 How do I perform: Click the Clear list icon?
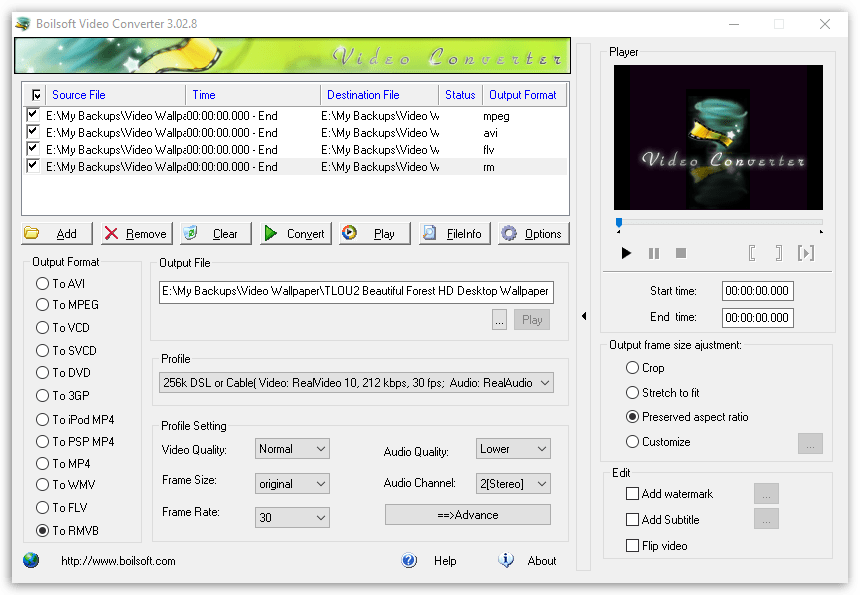point(191,233)
